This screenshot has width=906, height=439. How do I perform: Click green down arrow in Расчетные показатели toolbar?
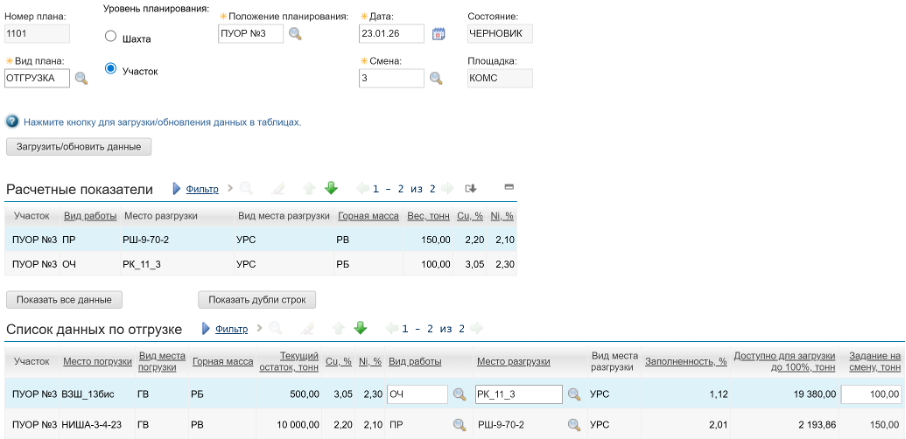click(x=330, y=188)
